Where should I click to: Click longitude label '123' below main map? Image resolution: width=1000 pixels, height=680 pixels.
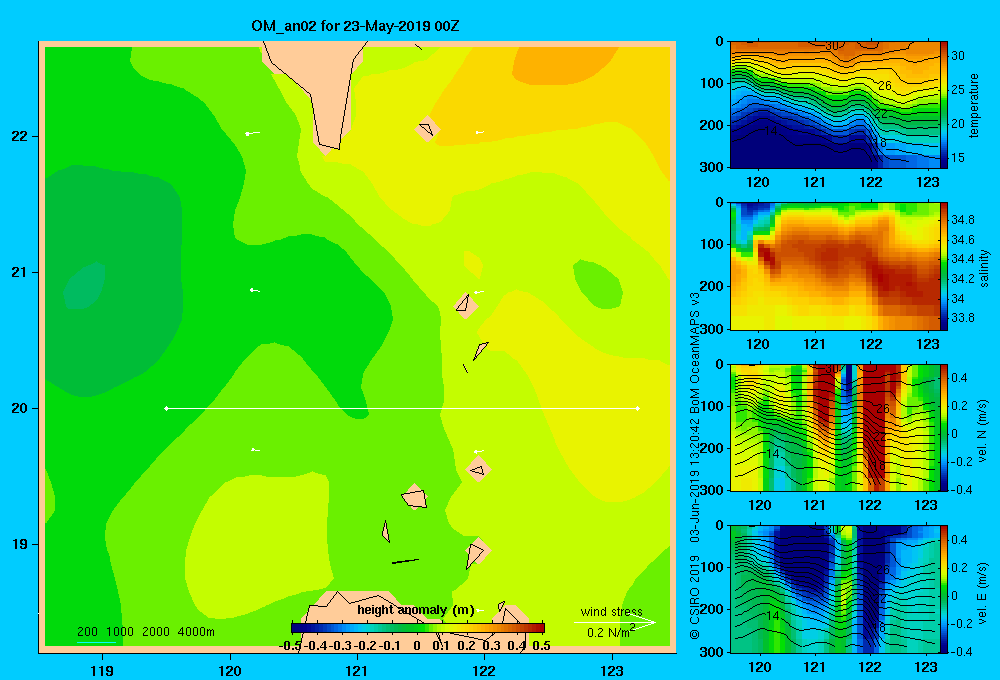tap(612, 670)
